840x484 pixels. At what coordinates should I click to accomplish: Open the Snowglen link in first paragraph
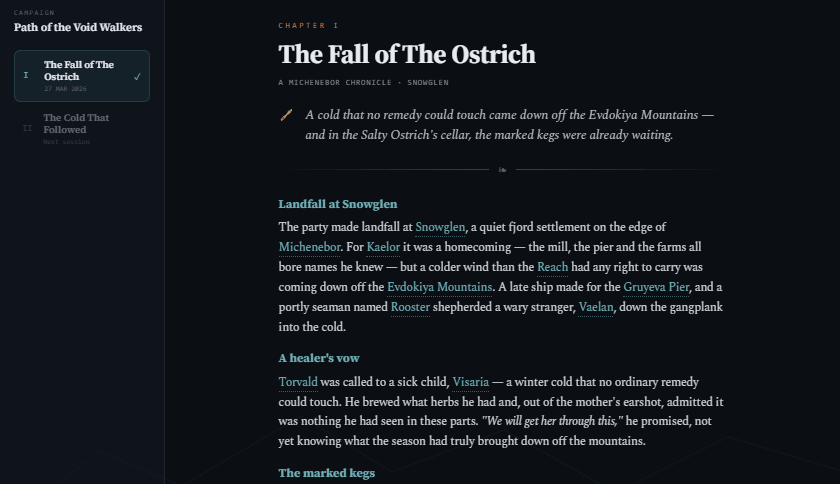click(440, 227)
